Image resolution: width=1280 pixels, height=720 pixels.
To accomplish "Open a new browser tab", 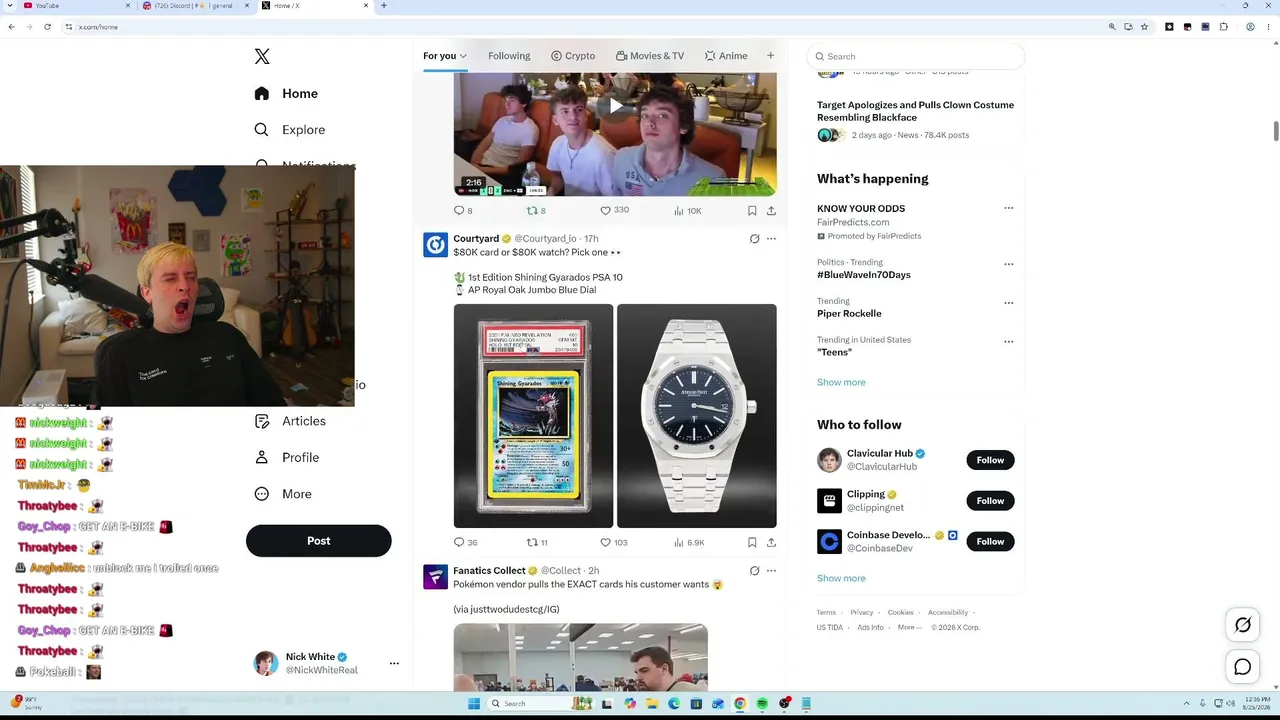I will 384,6.
